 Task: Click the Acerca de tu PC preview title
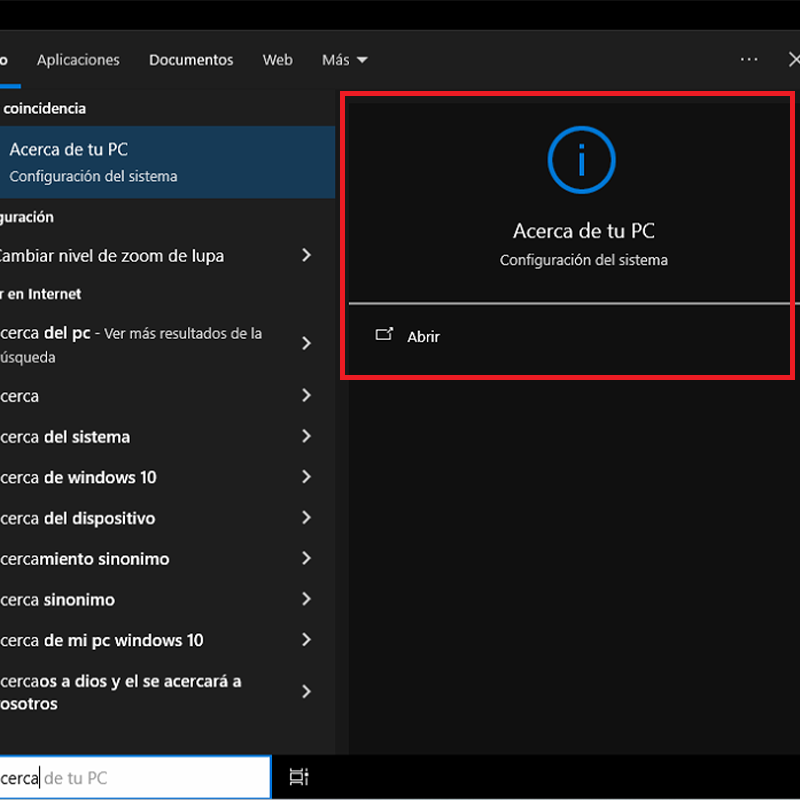click(x=584, y=231)
